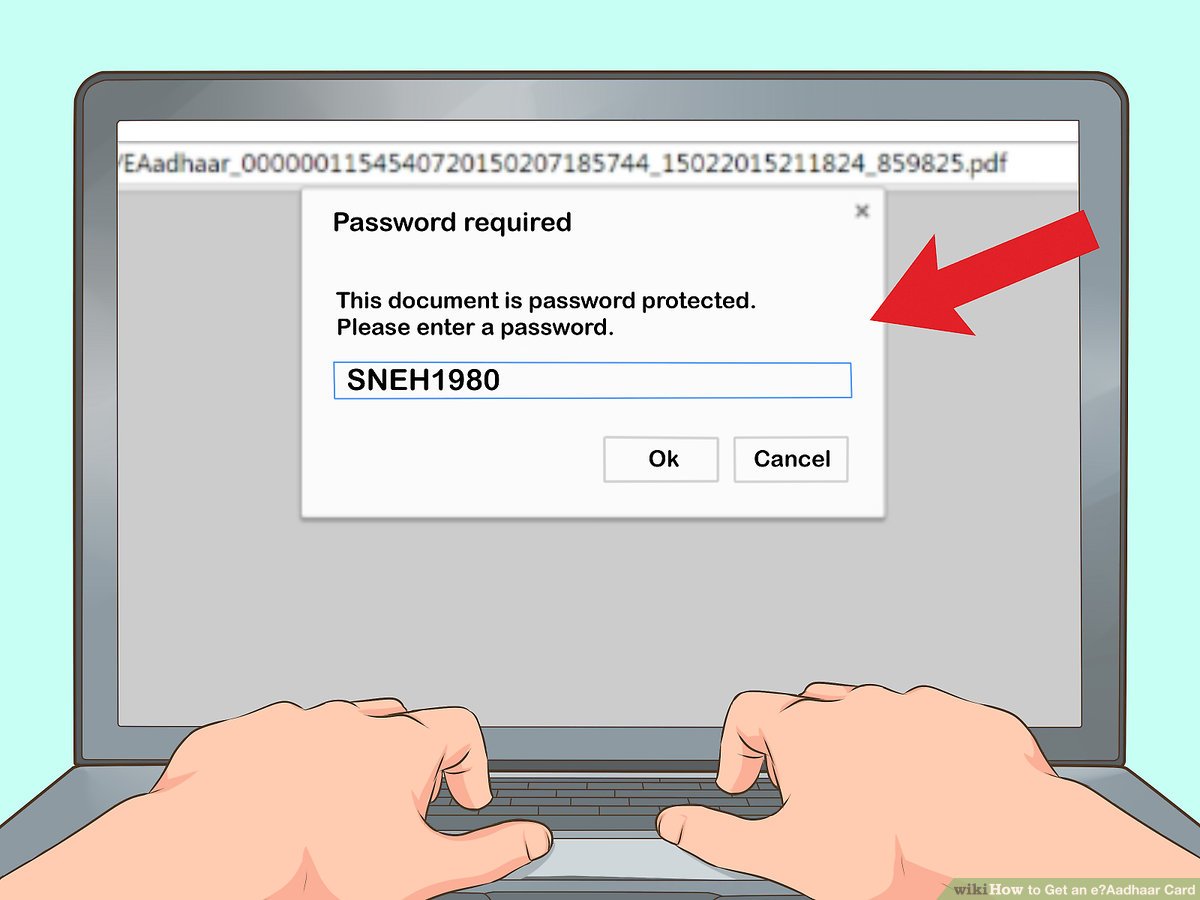The image size is (1200, 900).
Task: Click the 'This document is password protected' message
Action: tap(546, 300)
